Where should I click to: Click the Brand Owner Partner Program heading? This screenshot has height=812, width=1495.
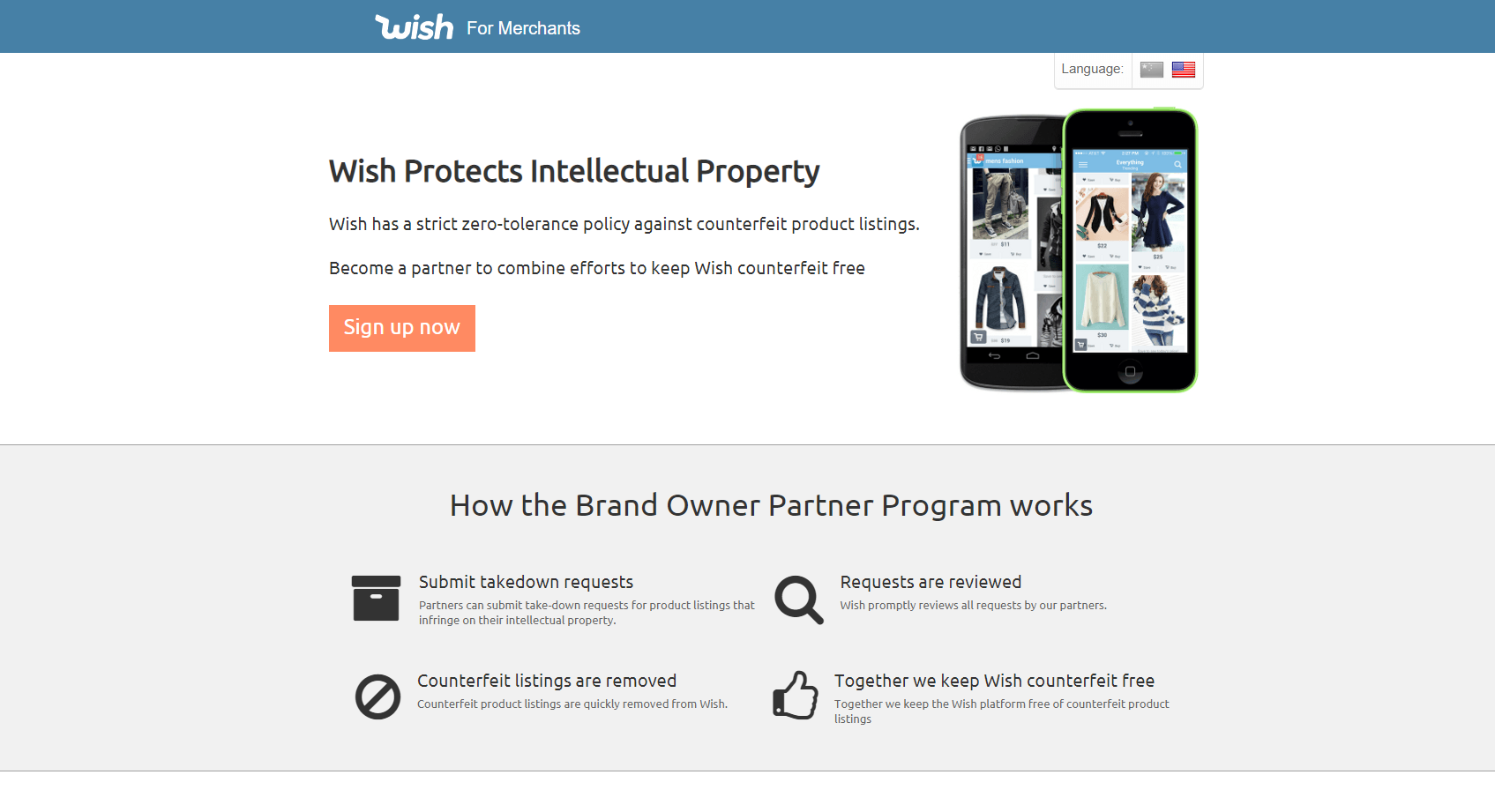pos(771,505)
